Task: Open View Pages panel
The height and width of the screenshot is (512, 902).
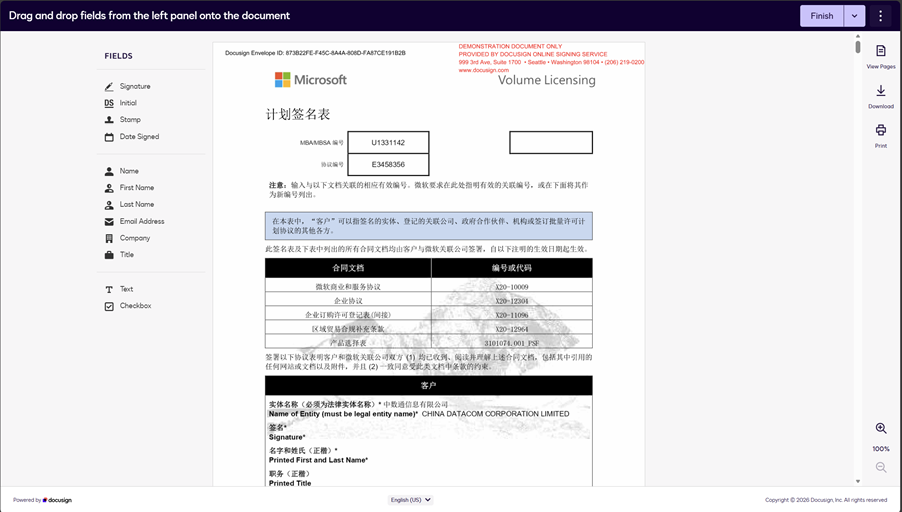Action: (881, 57)
